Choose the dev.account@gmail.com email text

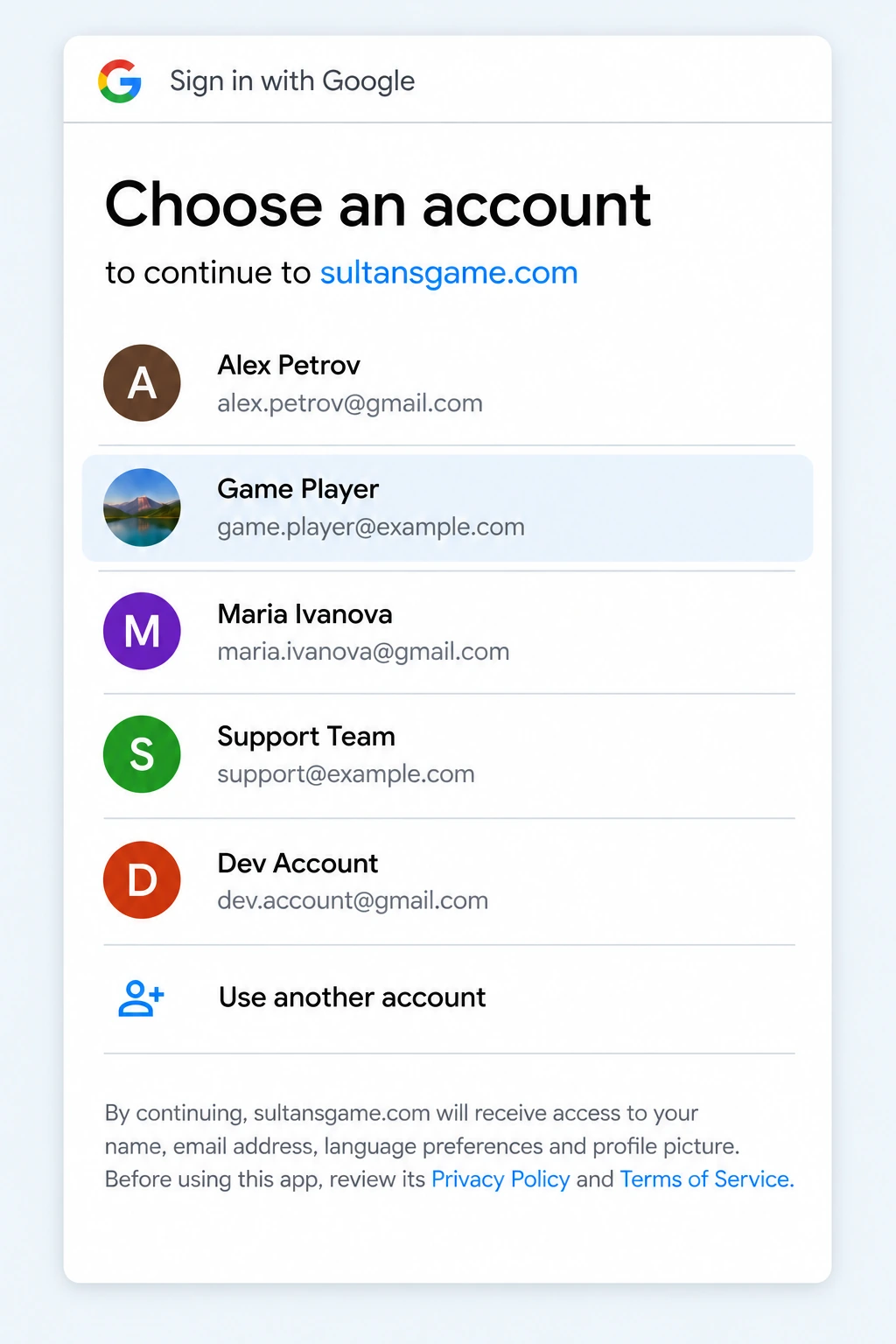point(353,900)
